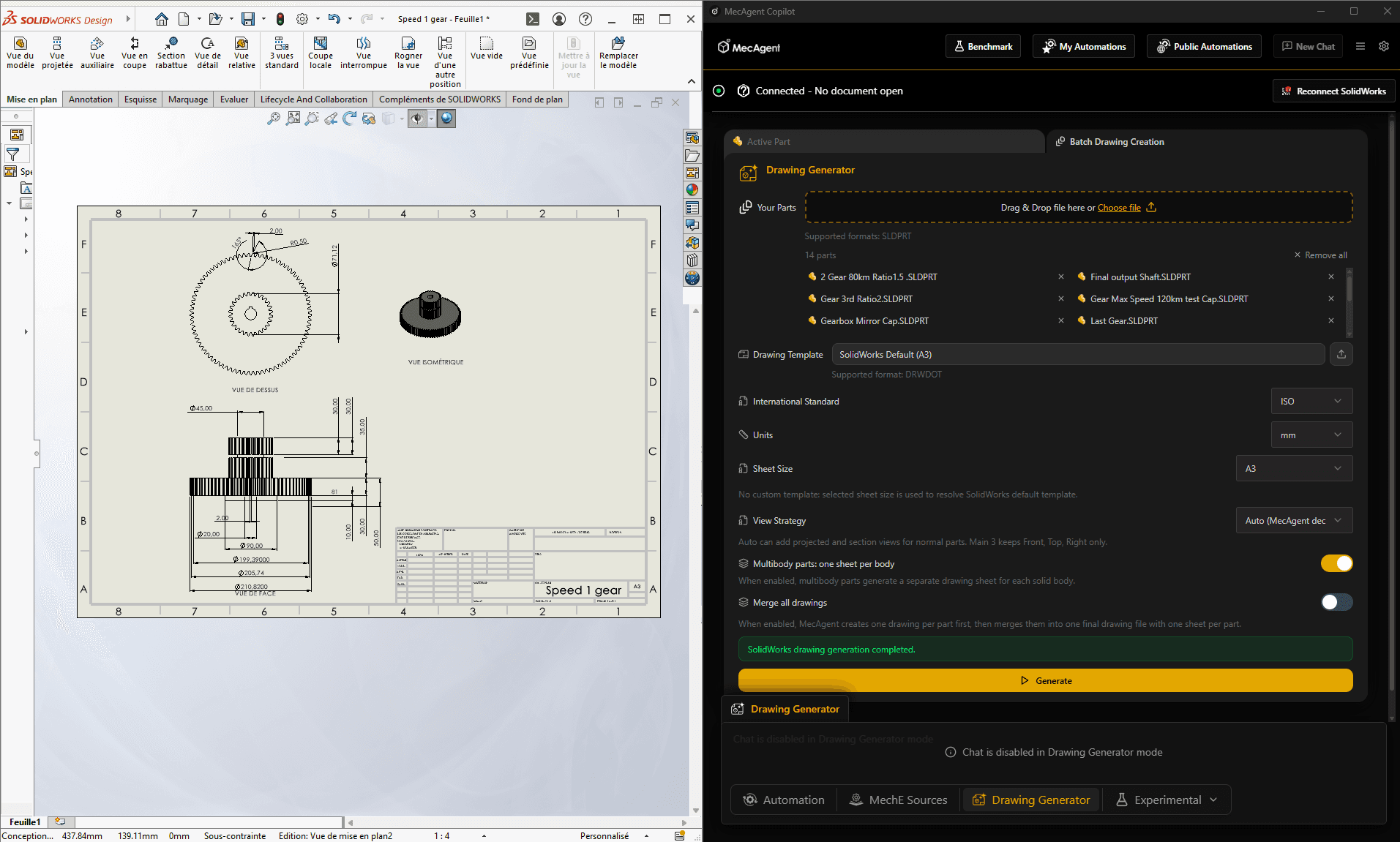The image size is (1400, 842).
Task: Click the upload drawing template icon
Action: pos(1341,354)
